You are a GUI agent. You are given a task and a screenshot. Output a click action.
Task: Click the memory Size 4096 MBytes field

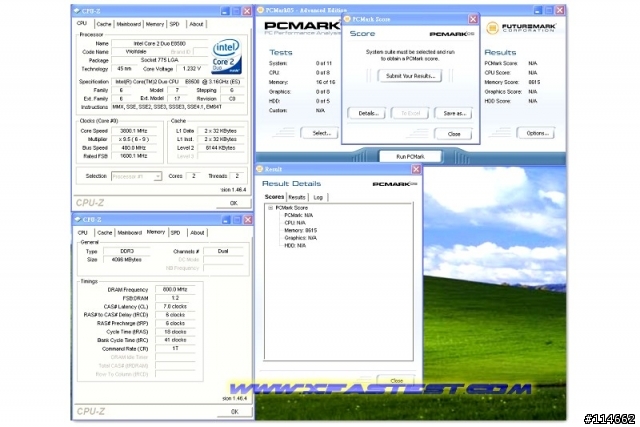tap(127, 260)
